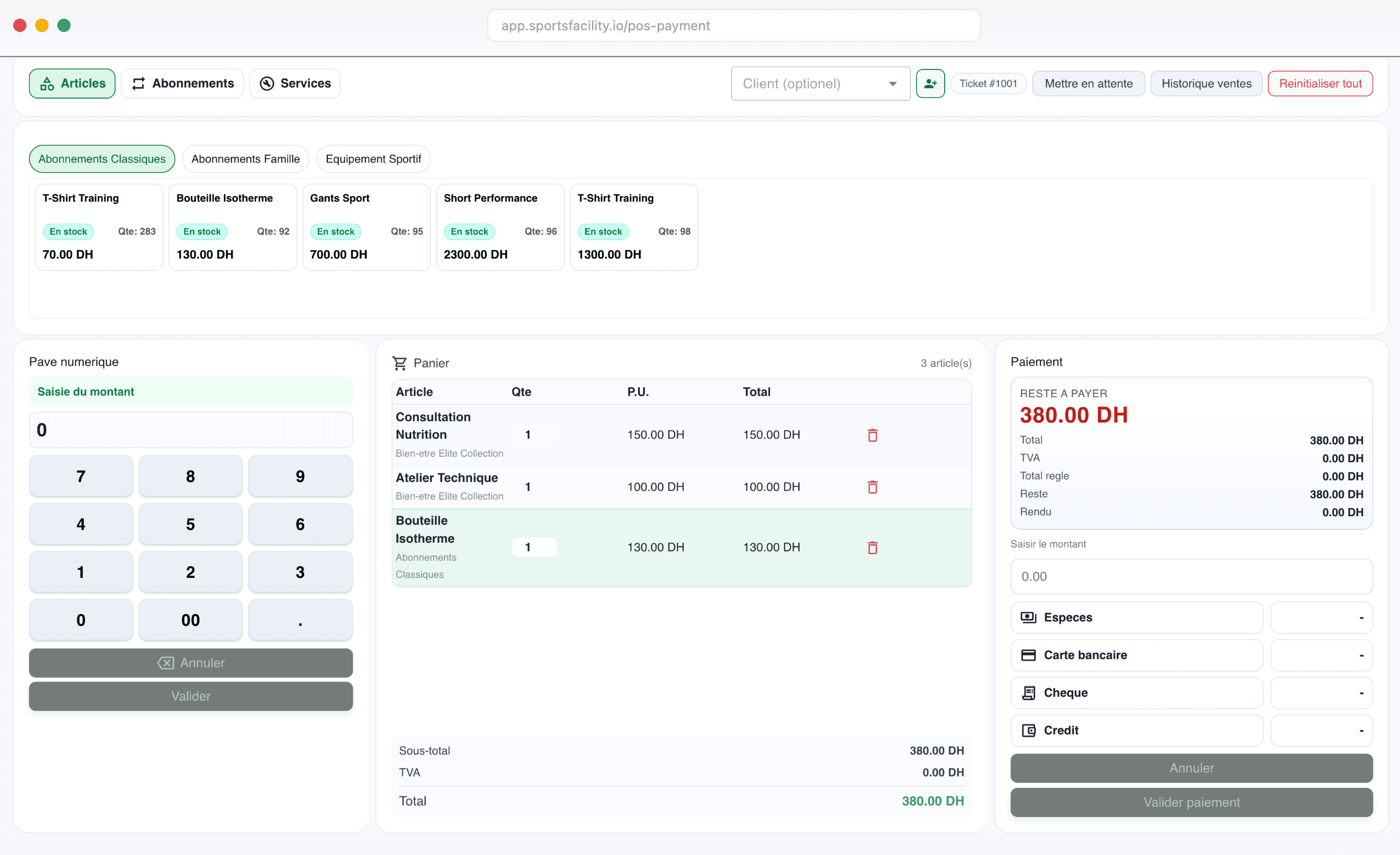Viewport: 1400px width, 855px height.
Task: Click the shopping cart icon beside Panier
Action: [x=400, y=363]
